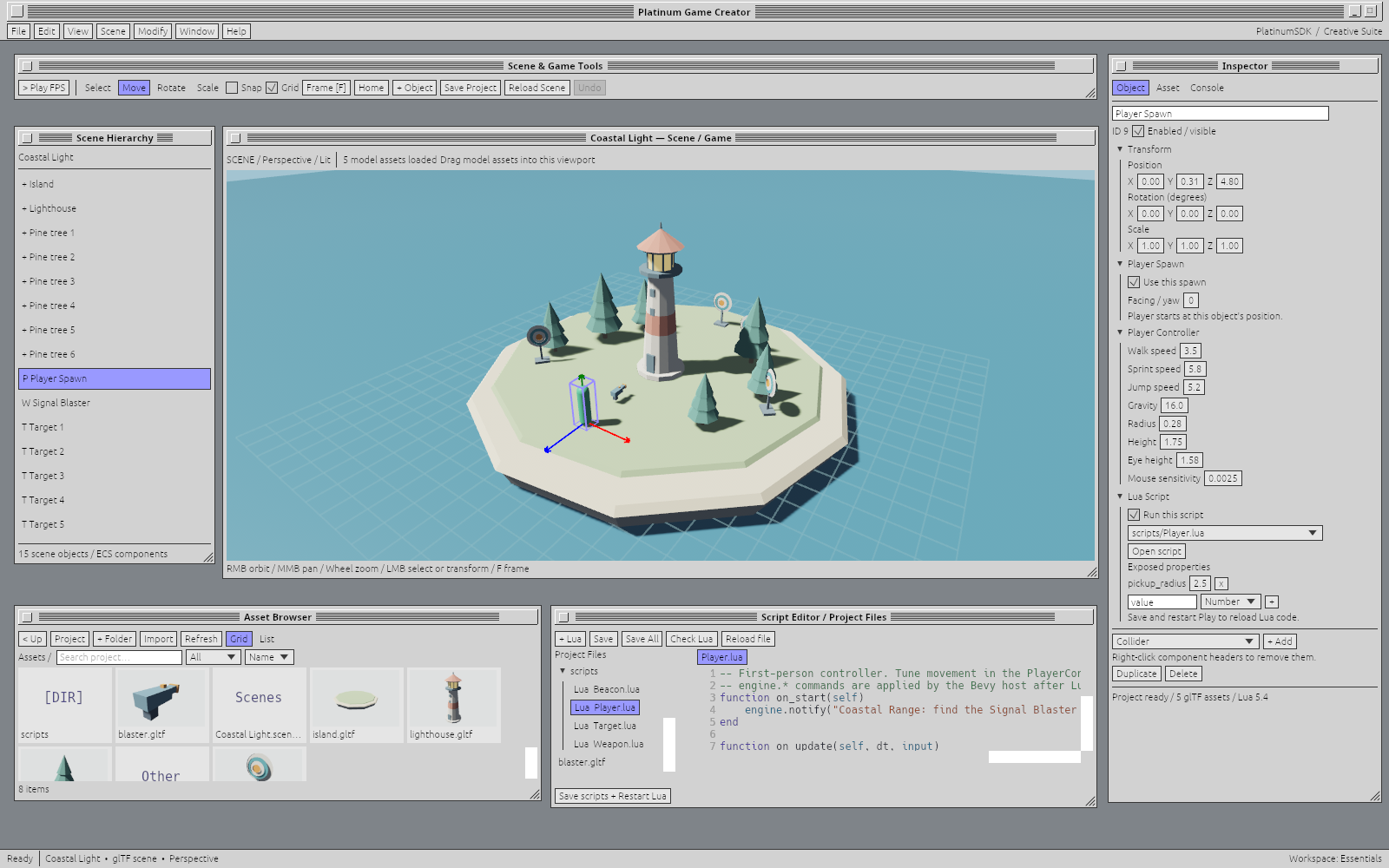Open the Name sort dropdown
Image resolution: width=1389 pixels, height=868 pixels.
(x=269, y=657)
